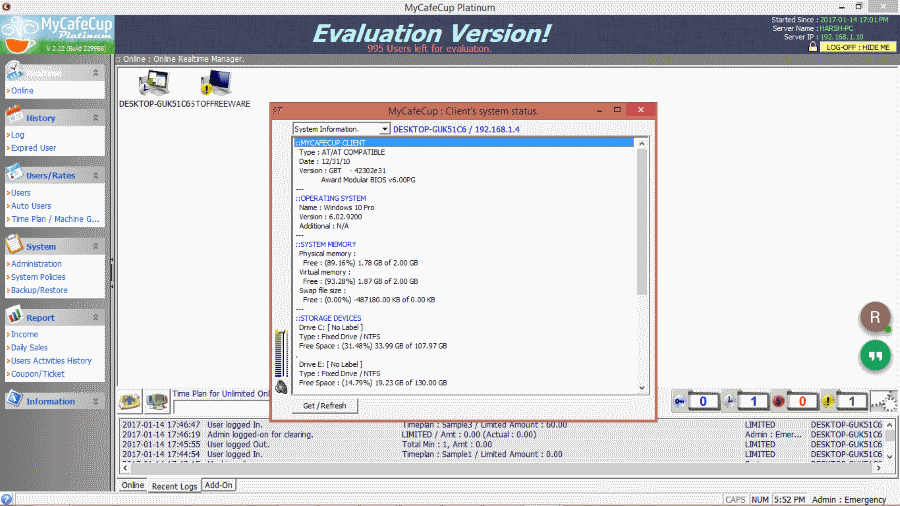Click the logs horizontal scrollbar right arrow
The width and height of the screenshot is (900, 506).
(878, 468)
